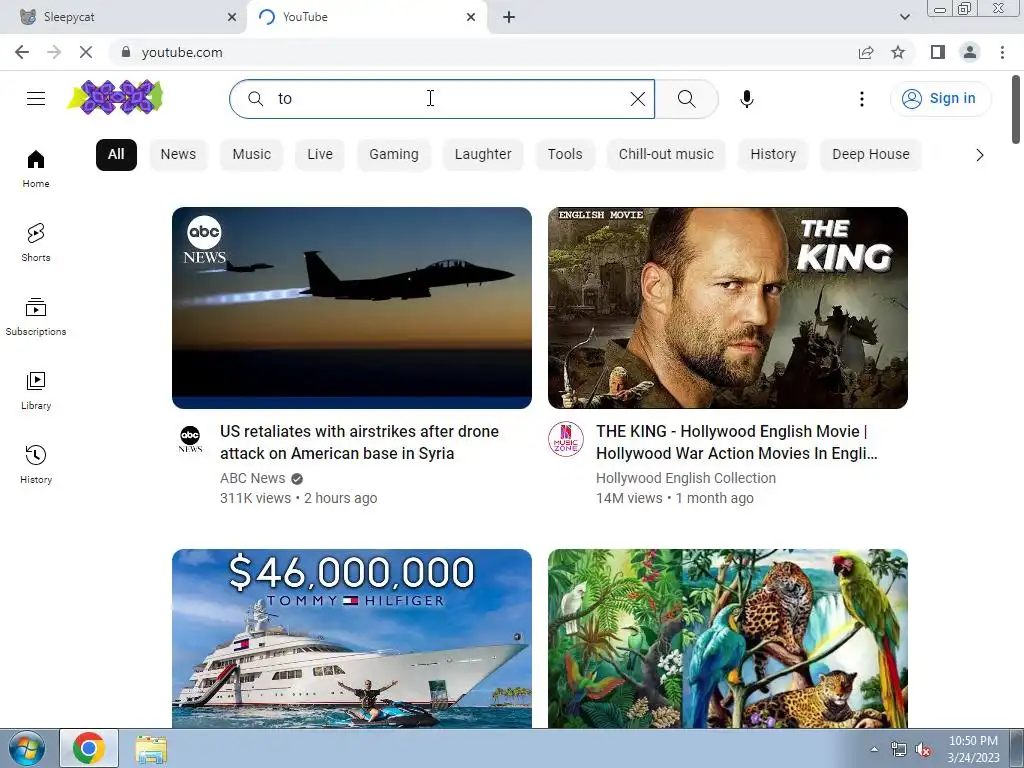The width and height of the screenshot is (1024, 768).
Task: Open THE KING movie thumbnail
Action: [728, 308]
